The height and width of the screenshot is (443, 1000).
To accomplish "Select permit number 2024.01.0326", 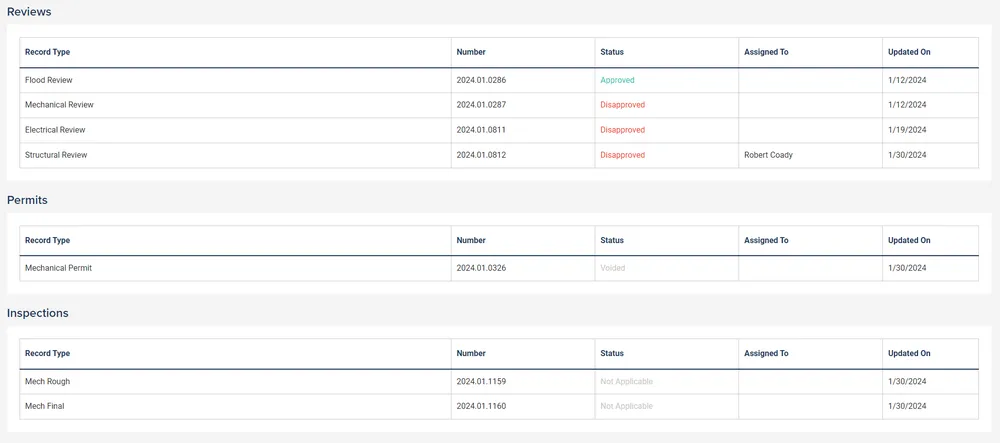I will 481,268.
